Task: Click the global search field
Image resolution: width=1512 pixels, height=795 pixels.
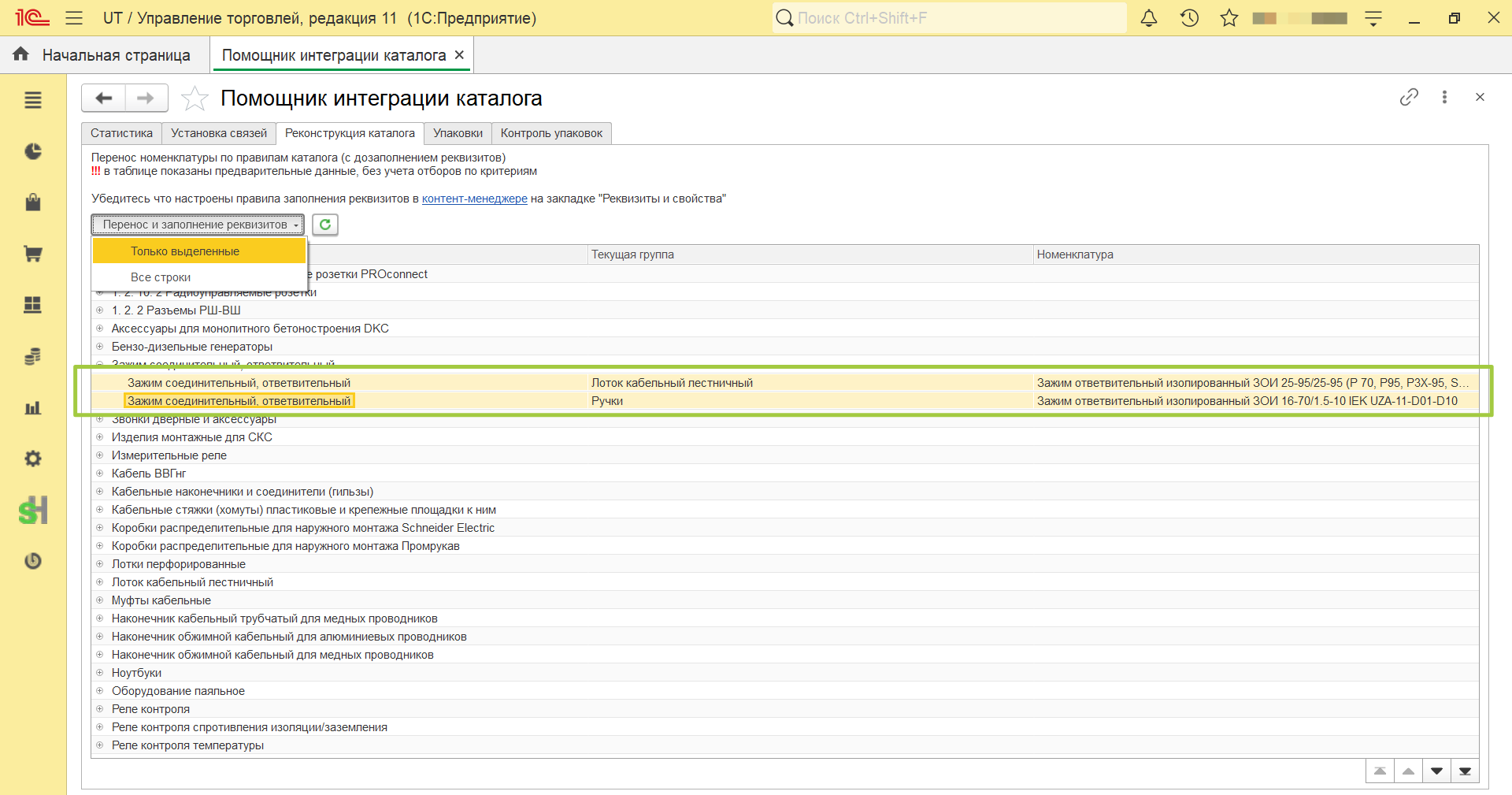Action: click(949, 18)
